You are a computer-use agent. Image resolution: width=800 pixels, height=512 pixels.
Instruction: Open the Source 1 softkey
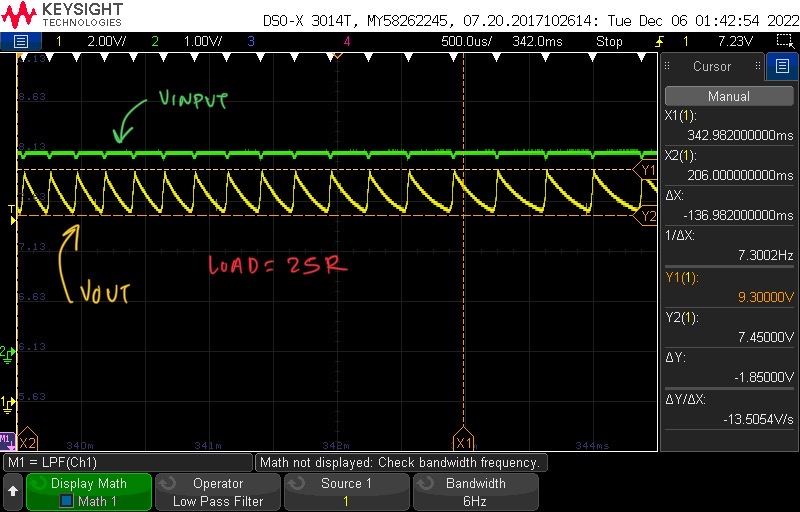pos(346,492)
